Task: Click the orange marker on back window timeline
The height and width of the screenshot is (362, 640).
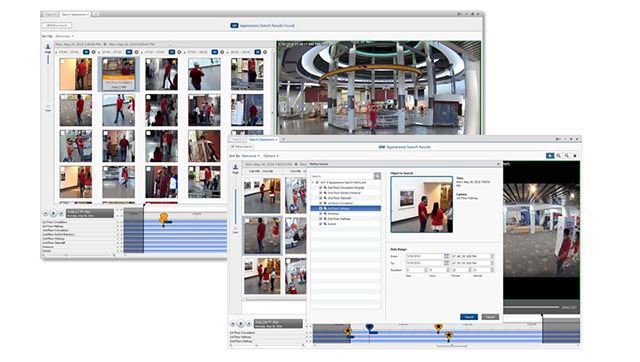Action: 164,218
